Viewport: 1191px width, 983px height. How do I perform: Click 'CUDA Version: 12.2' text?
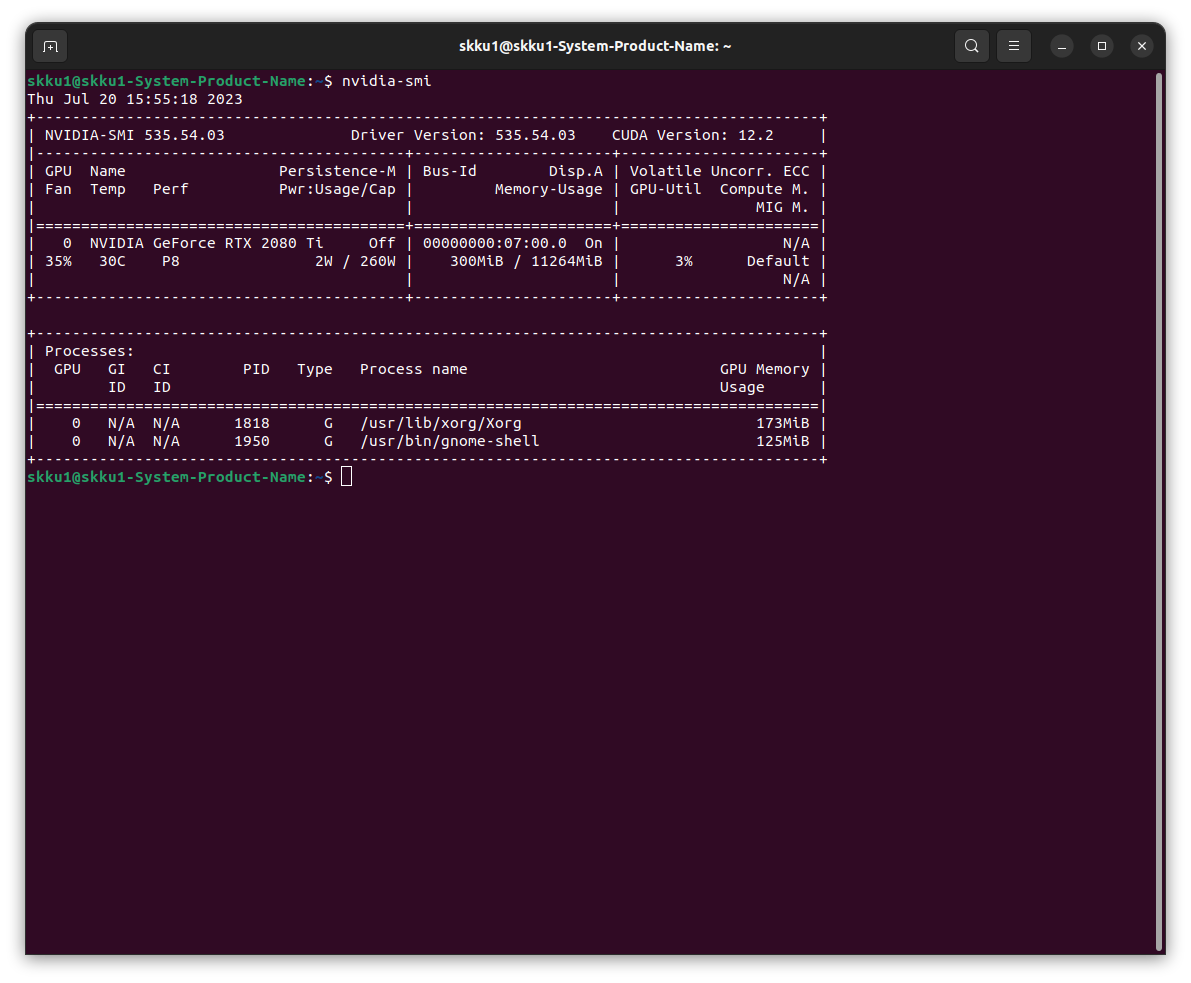pos(693,135)
